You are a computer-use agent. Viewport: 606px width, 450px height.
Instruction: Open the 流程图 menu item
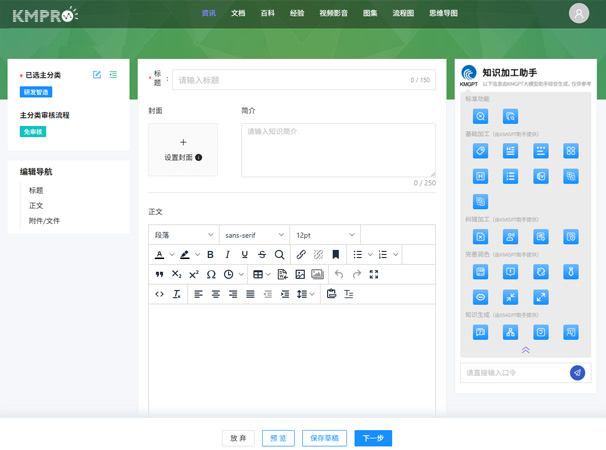[x=403, y=14]
